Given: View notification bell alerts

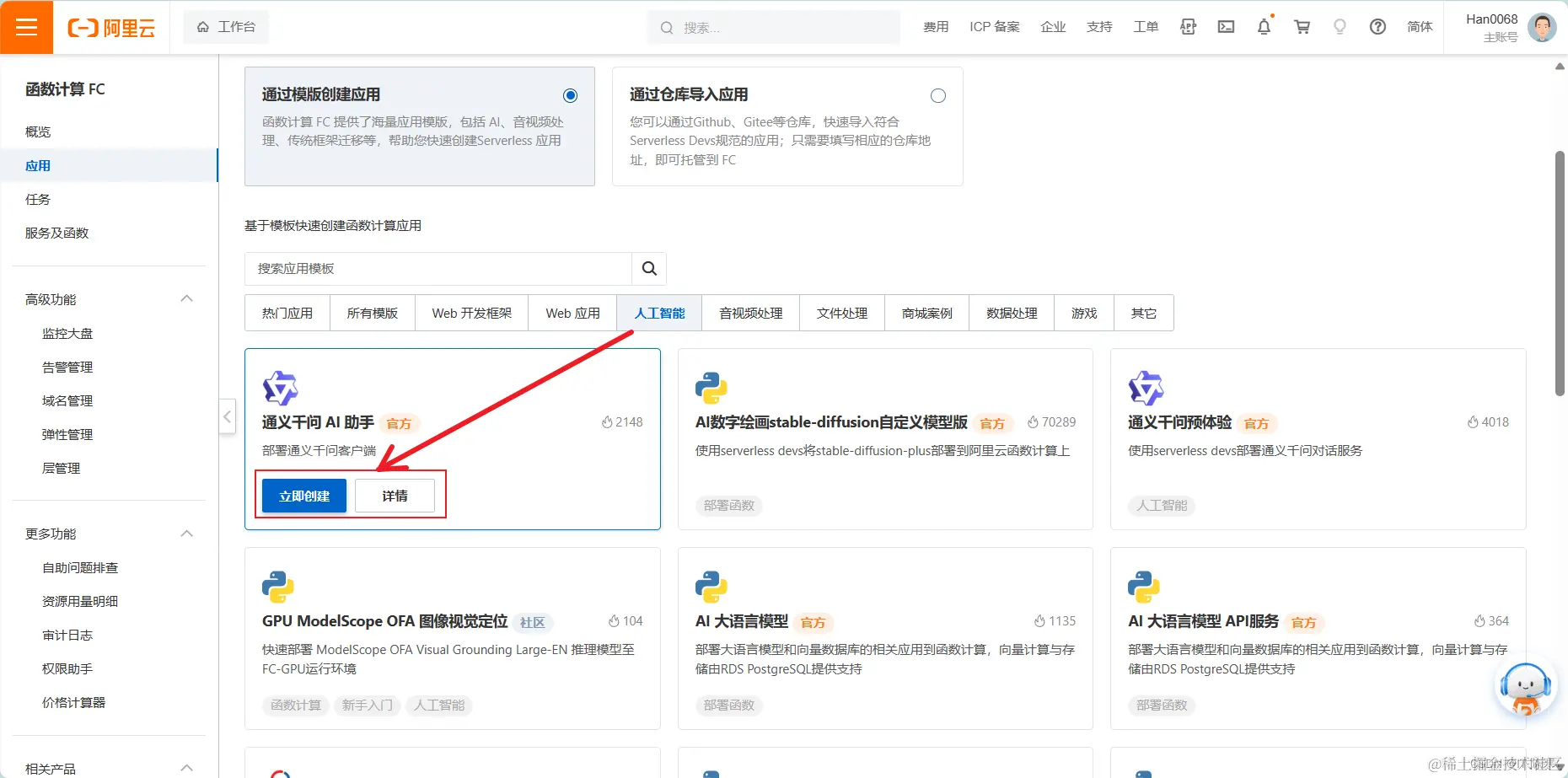Looking at the screenshot, I should point(1264,27).
